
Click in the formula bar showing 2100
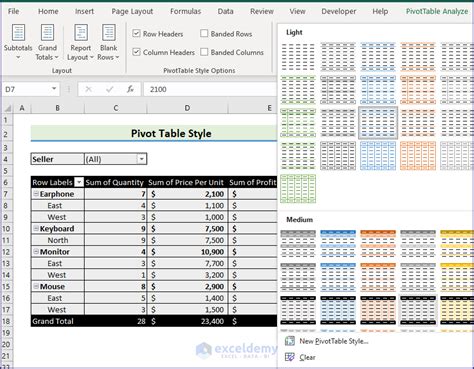(x=210, y=89)
